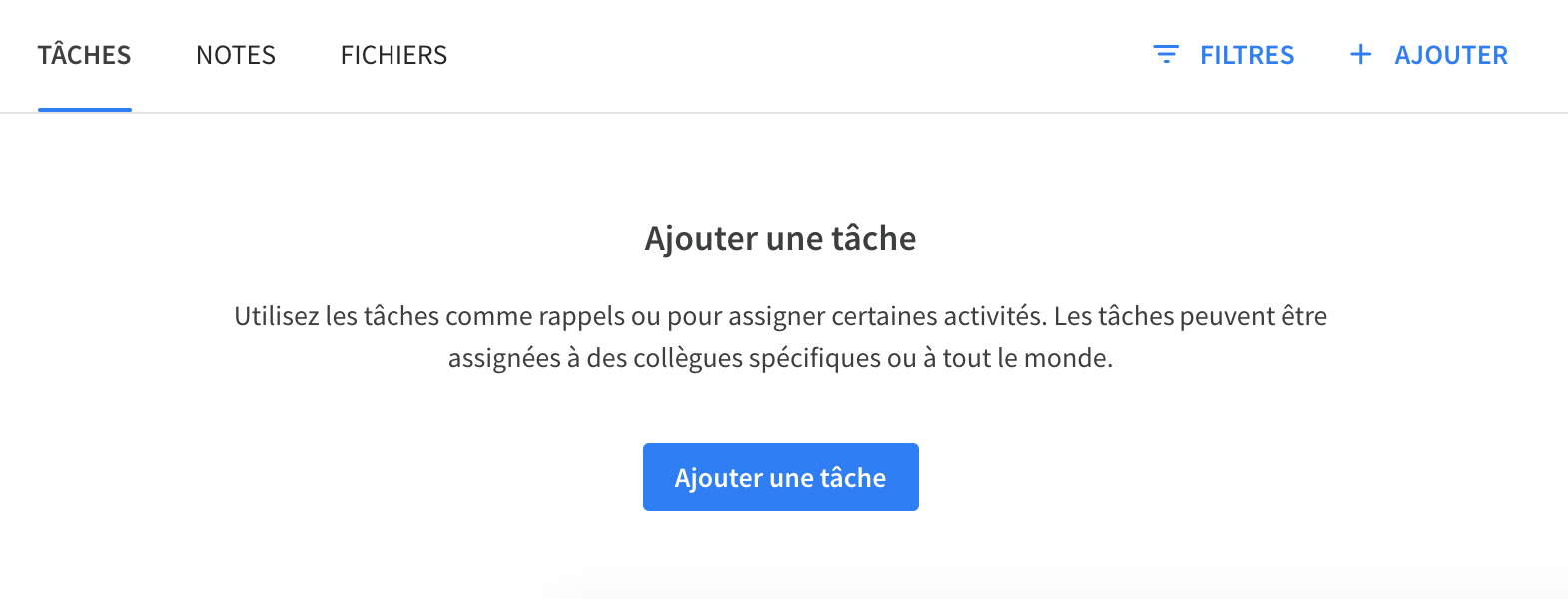The image size is (1568, 599).
Task: Switch to the NOTES tab
Action: pyautogui.click(x=236, y=55)
